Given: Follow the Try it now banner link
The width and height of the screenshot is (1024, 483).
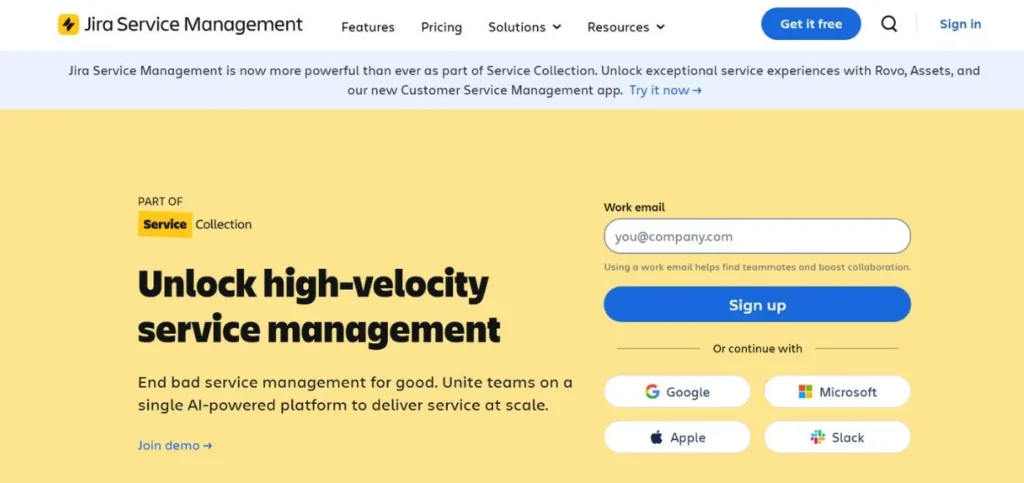Looking at the screenshot, I should [665, 90].
